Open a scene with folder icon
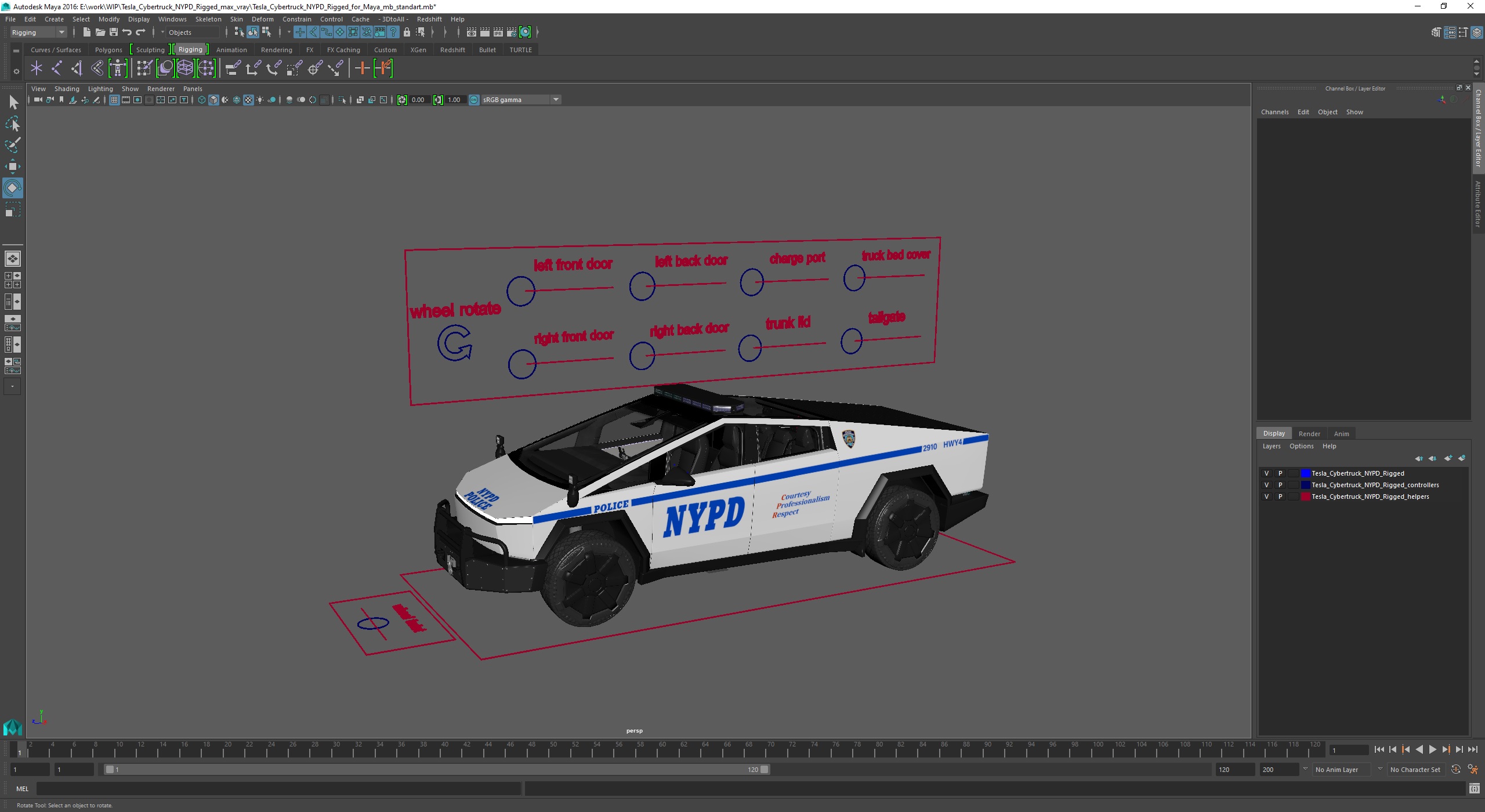This screenshot has height=812, width=1485. [100, 32]
